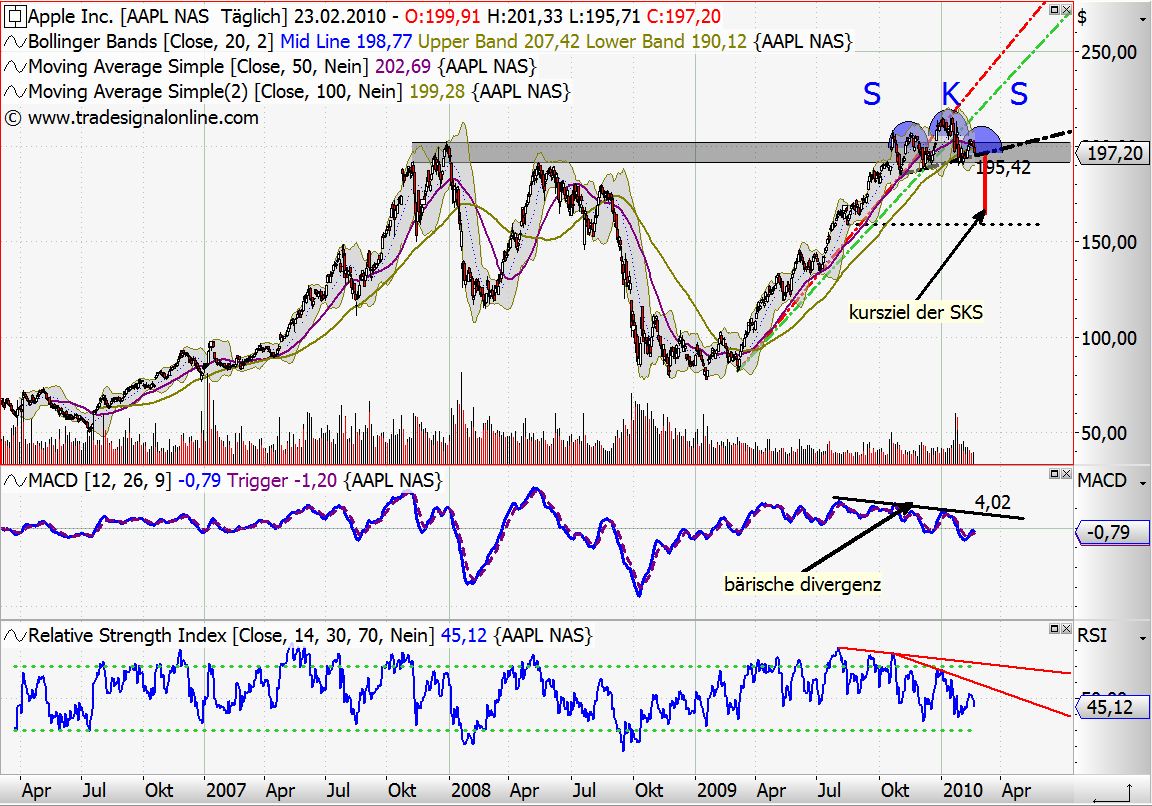
Task: Click the MACD indicator squiggle icon
Action: (x=14, y=480)
